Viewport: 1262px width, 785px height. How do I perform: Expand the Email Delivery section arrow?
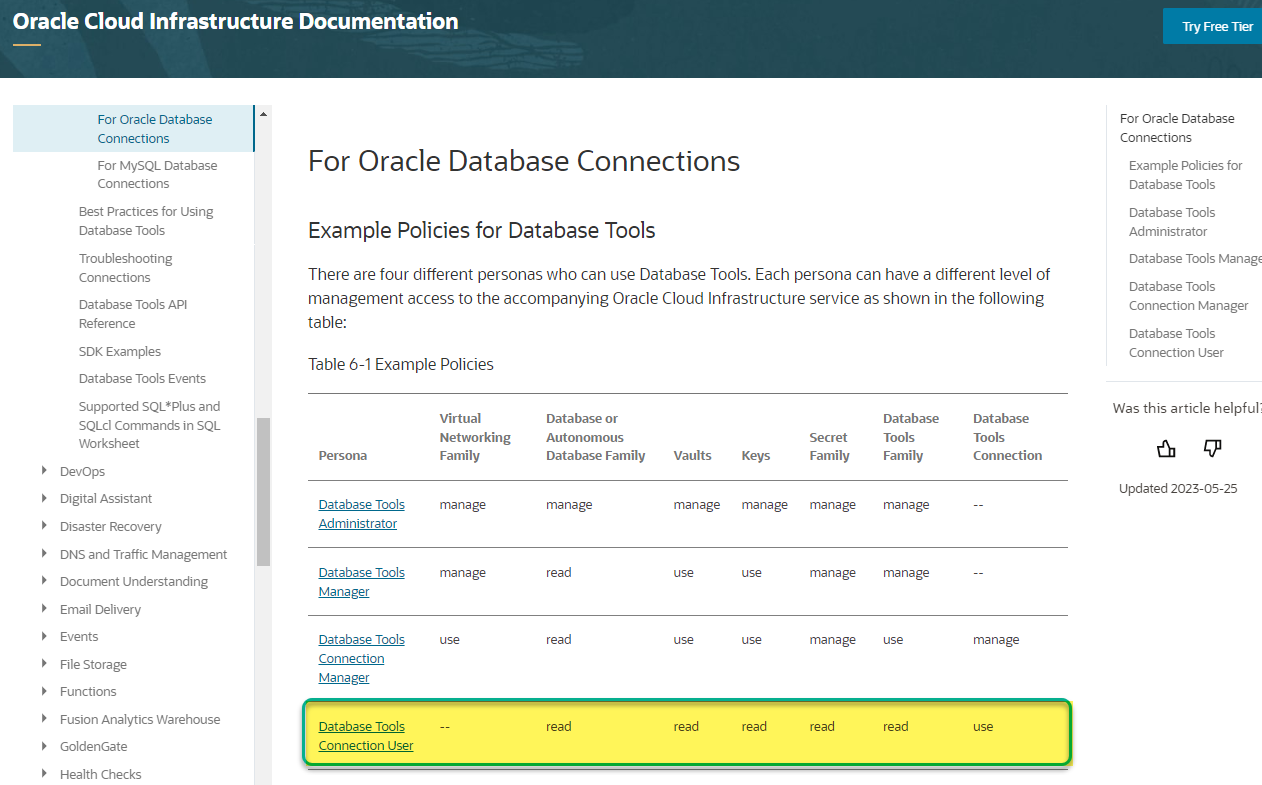click(x=44, y=609)
